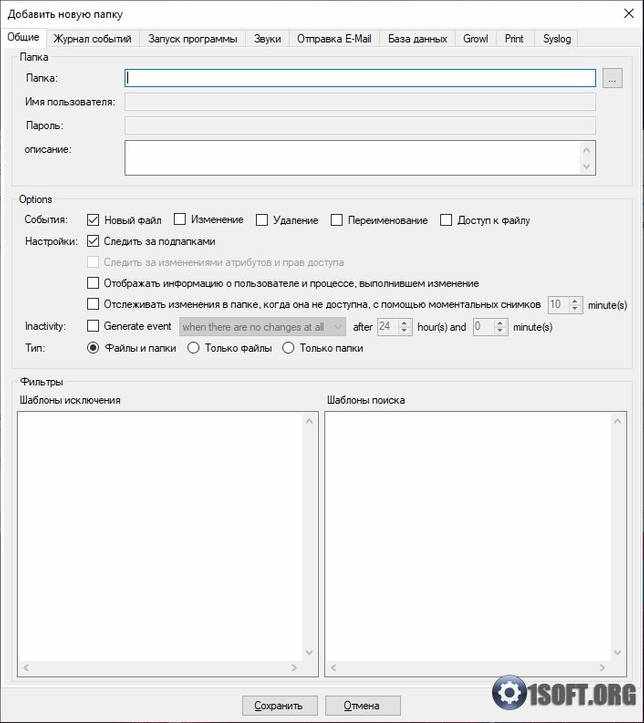Click up arrow of Шаблоны поиска scrollbar
The height and width of the screenshot is (723, 644).
[x=618, y=421]
